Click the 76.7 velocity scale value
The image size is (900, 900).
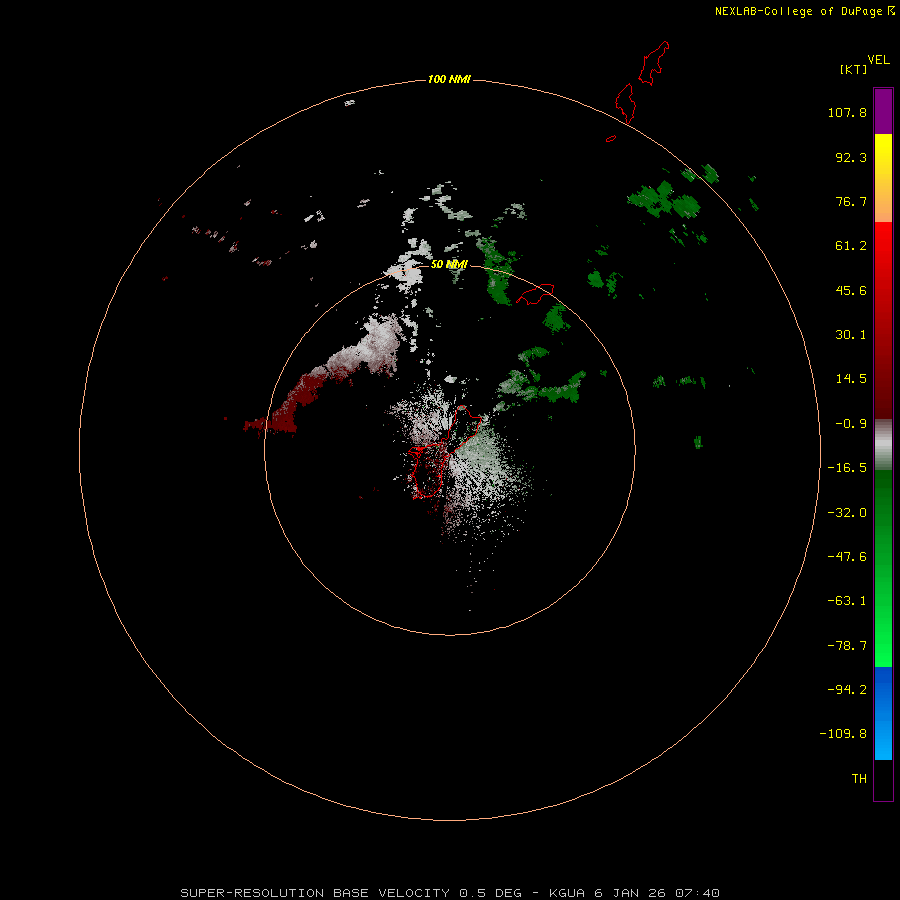851,201
